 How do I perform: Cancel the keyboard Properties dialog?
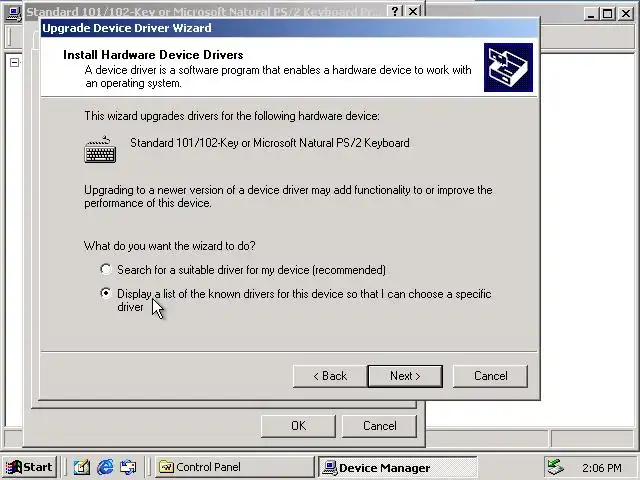(x=379, y=426)
